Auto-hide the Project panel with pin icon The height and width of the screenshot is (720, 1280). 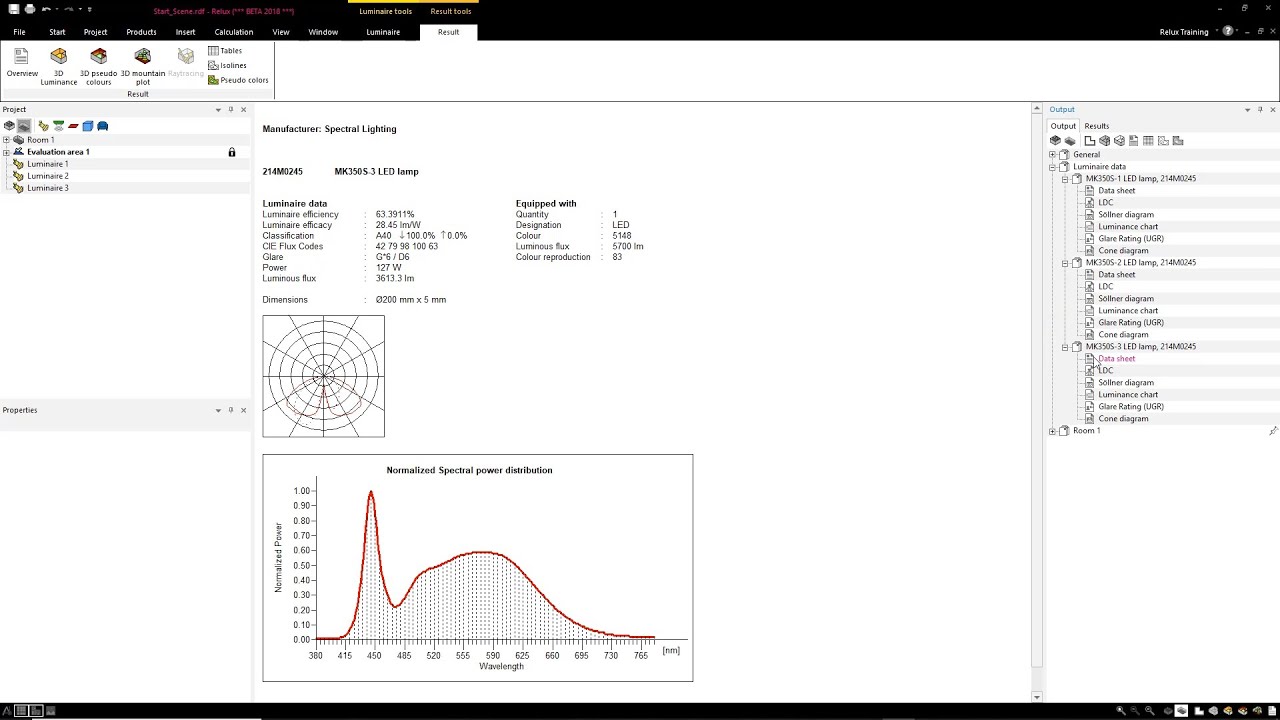(x=230, y=109)
